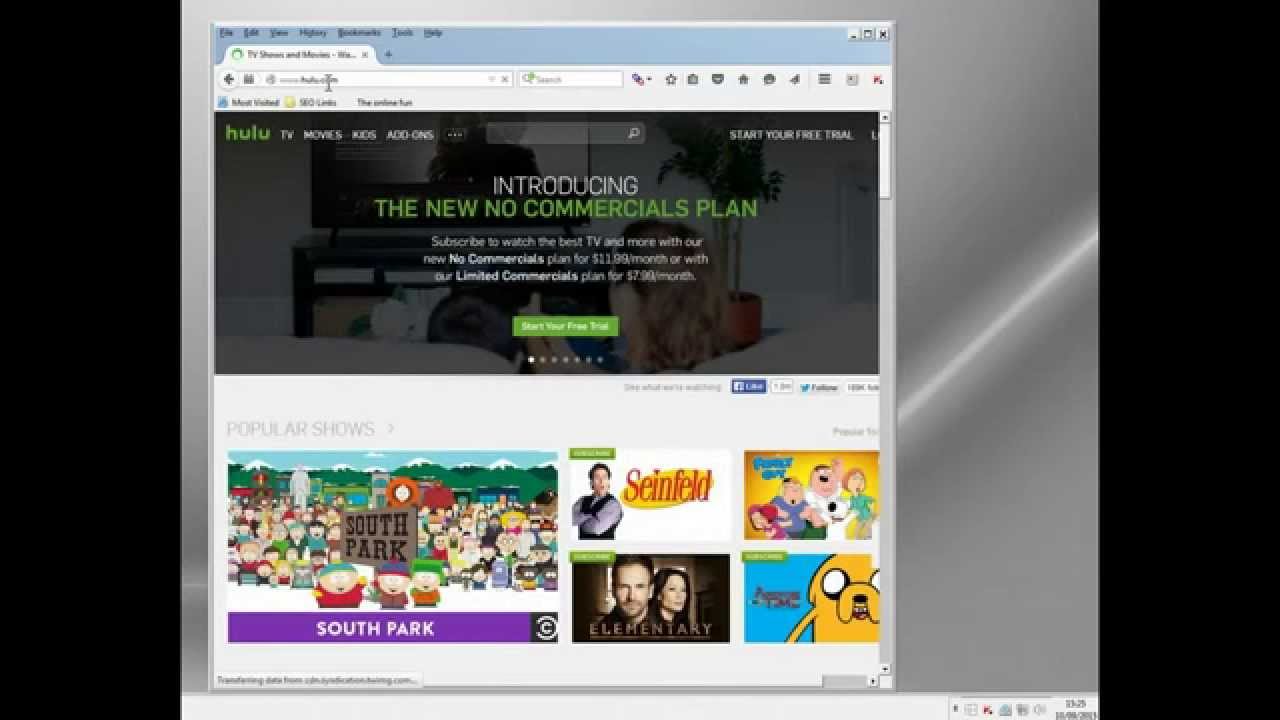Image resolution: width=1280 pixels, height=720 pixels.
Task: Open the Elementary show thumbnail
Action: [x=651, y=597]
